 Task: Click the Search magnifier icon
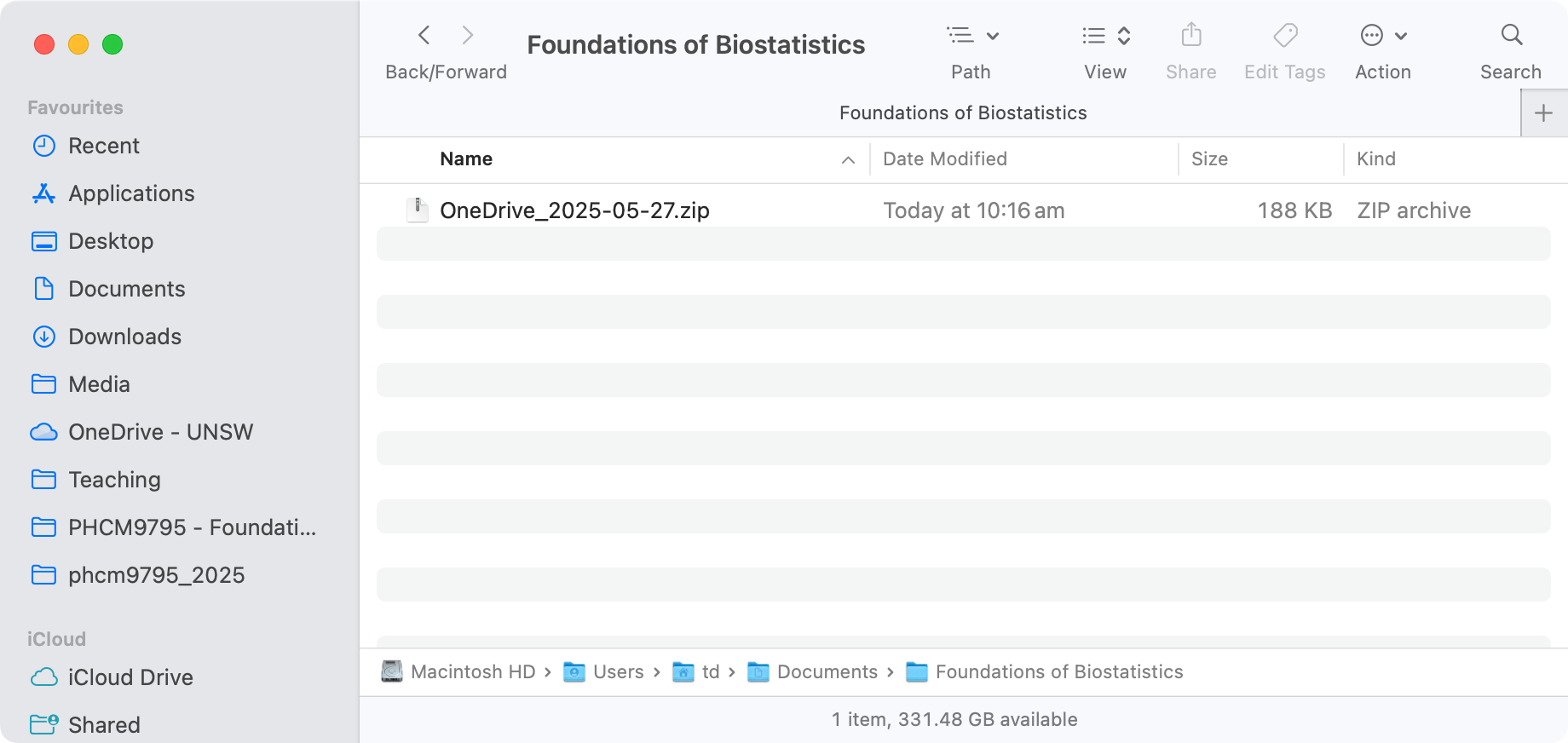tap(1511, 36)
